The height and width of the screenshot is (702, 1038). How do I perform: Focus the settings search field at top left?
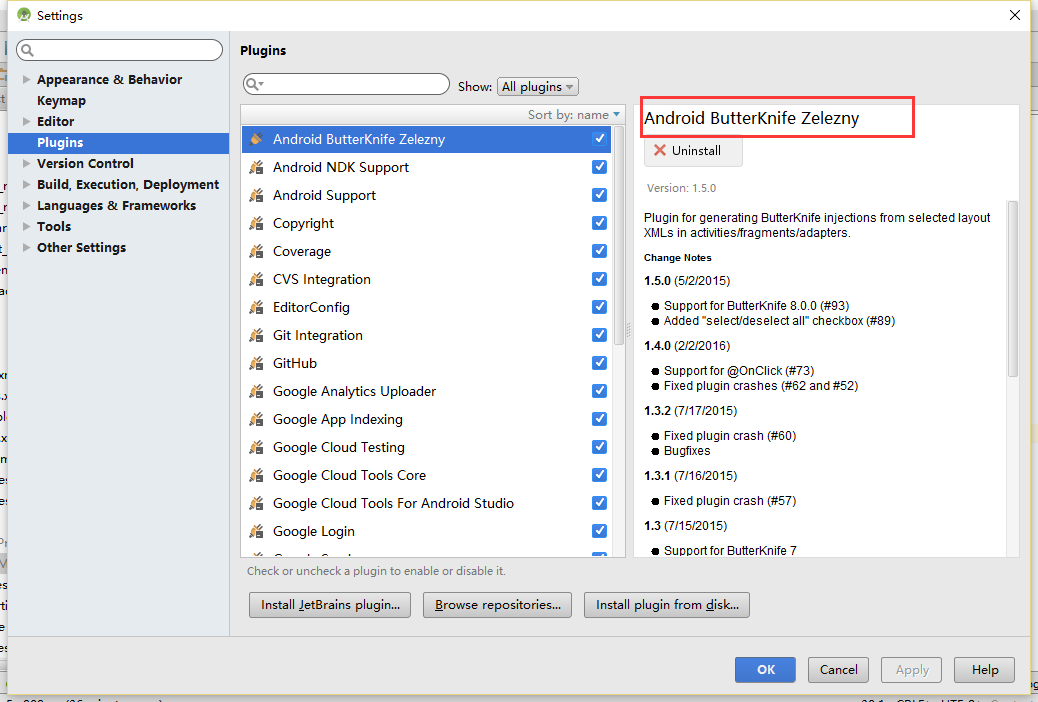point(120,50)
